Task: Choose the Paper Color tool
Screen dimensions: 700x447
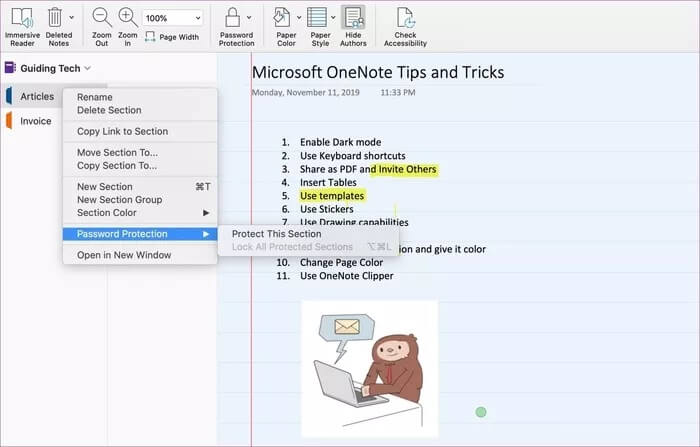Action: coord(286,18)
